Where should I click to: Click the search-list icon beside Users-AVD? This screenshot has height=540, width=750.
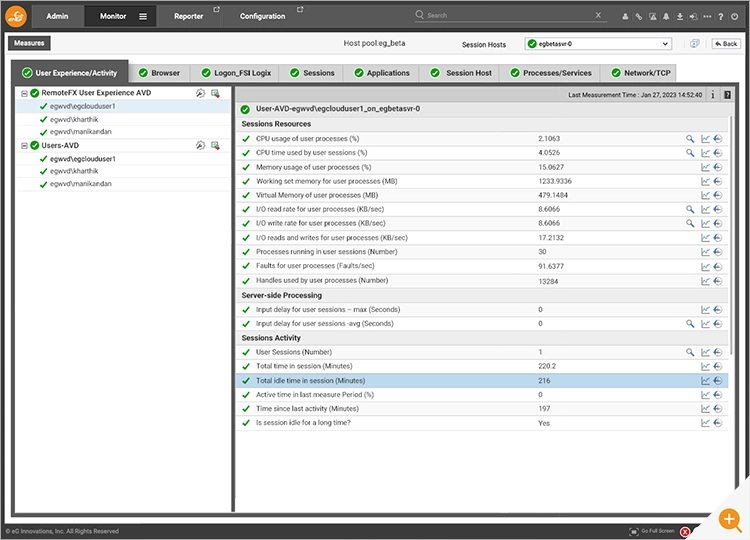(215, 145)
